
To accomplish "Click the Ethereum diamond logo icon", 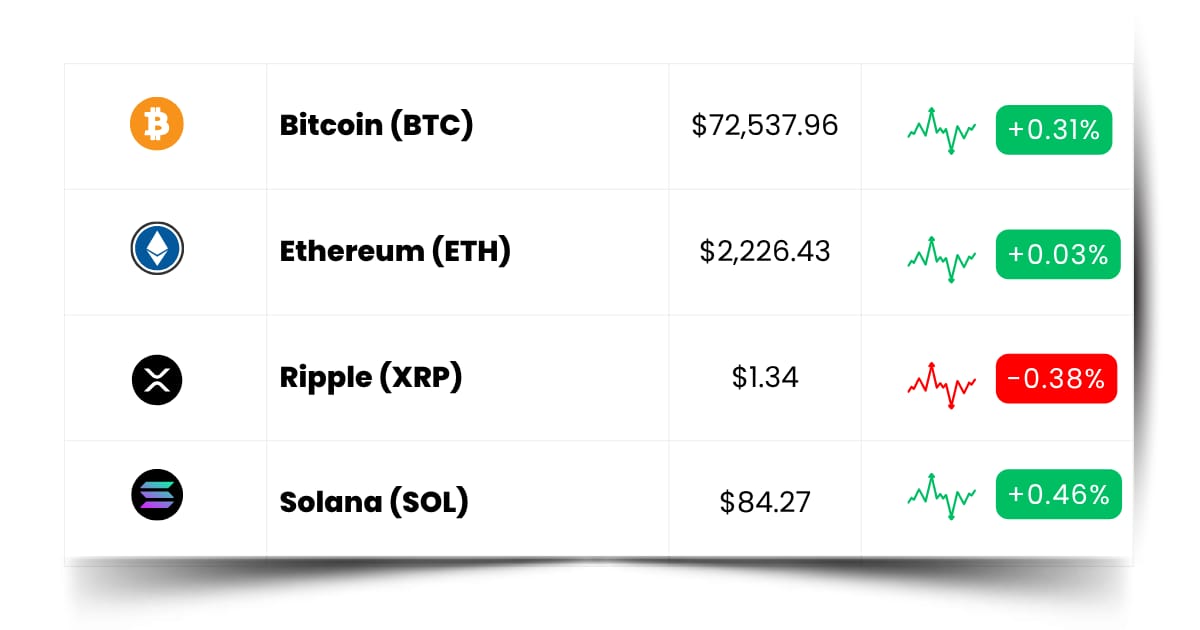I will click(x=157, y=250).
